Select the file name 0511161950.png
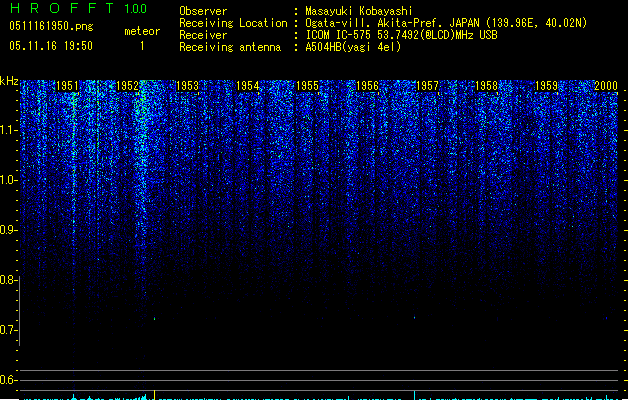The image size is (629, 400). [x=51, y=26]
